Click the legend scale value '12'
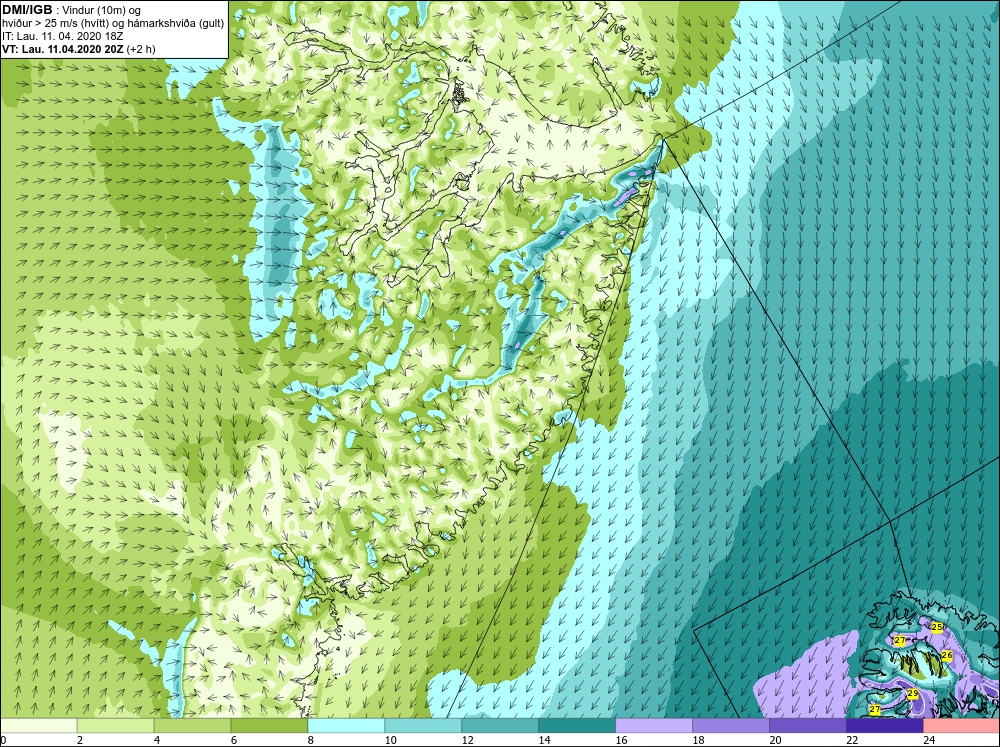1000x747 pixels. 467,740
